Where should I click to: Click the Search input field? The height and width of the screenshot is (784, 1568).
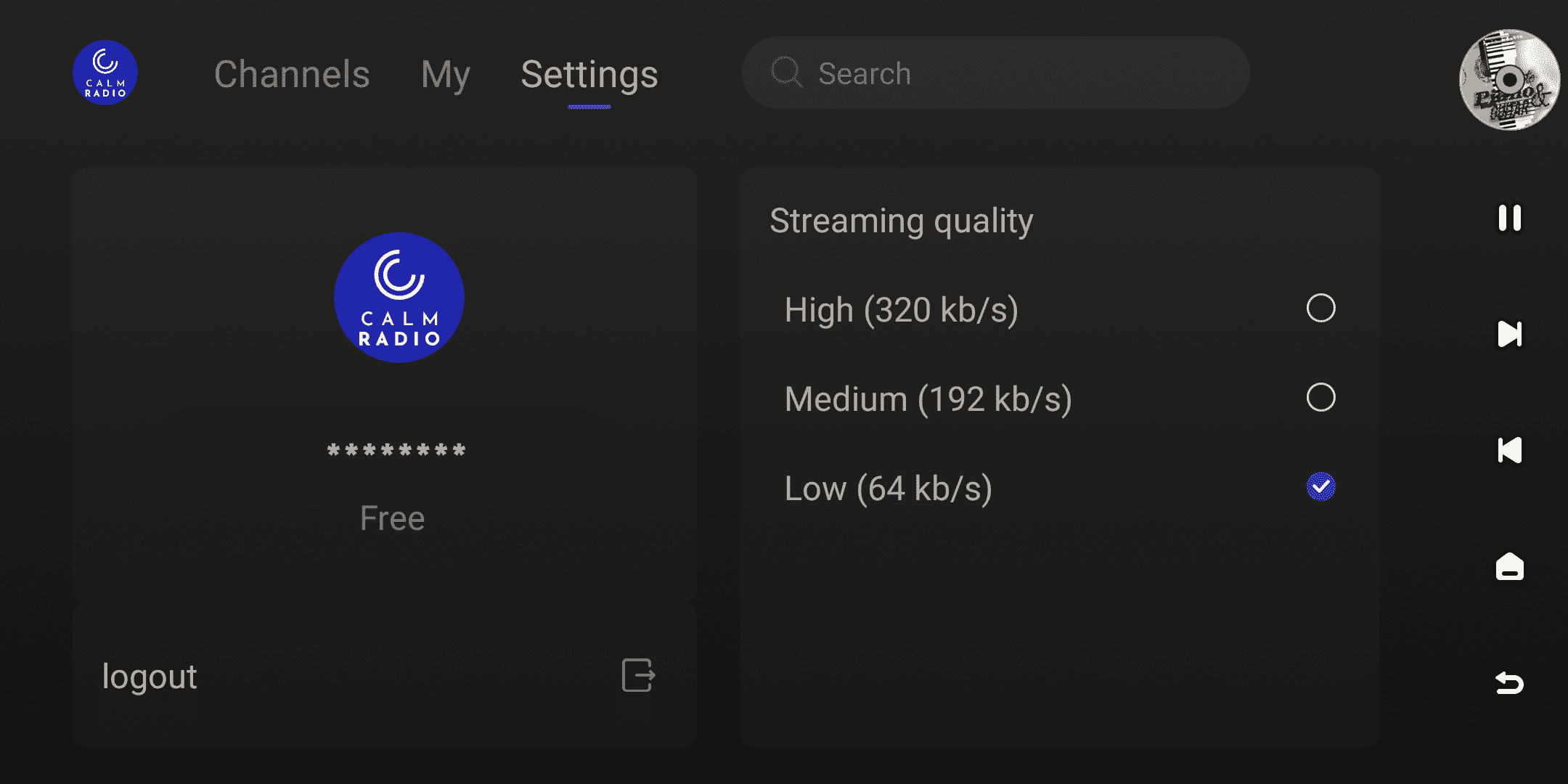click(x=1016, y=73)
